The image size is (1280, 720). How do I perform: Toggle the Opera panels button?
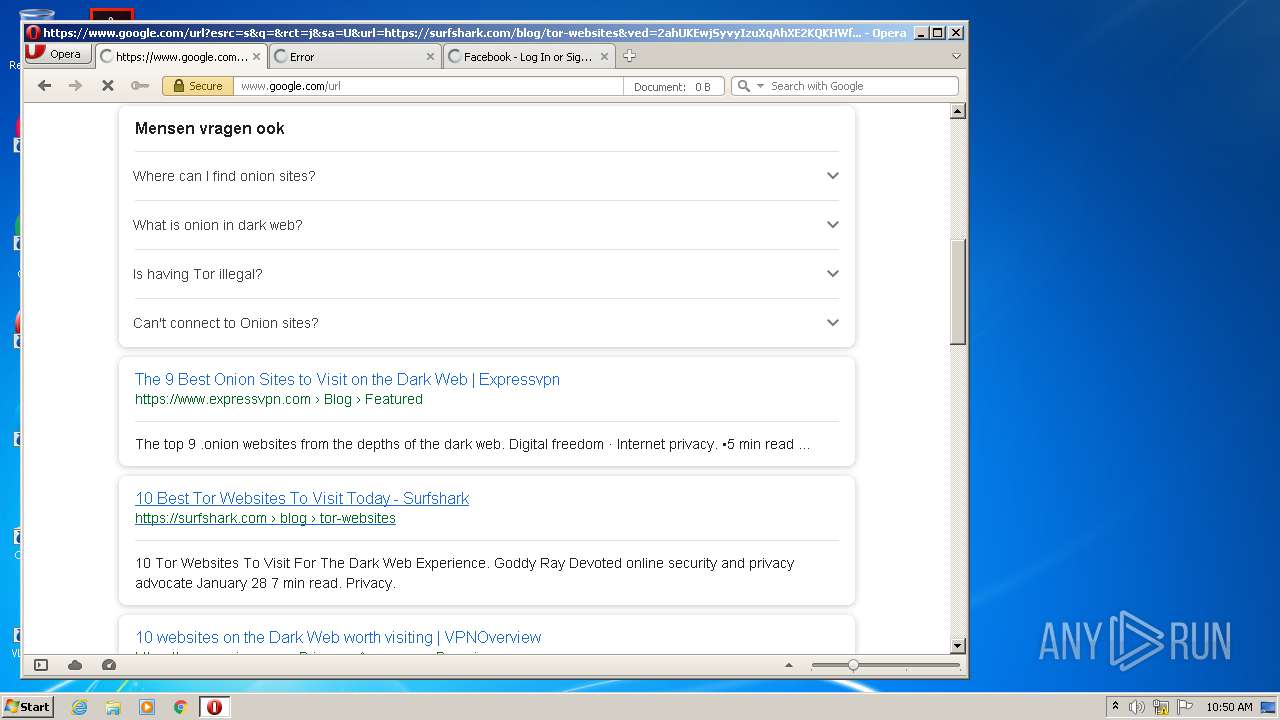pos(41,665)
